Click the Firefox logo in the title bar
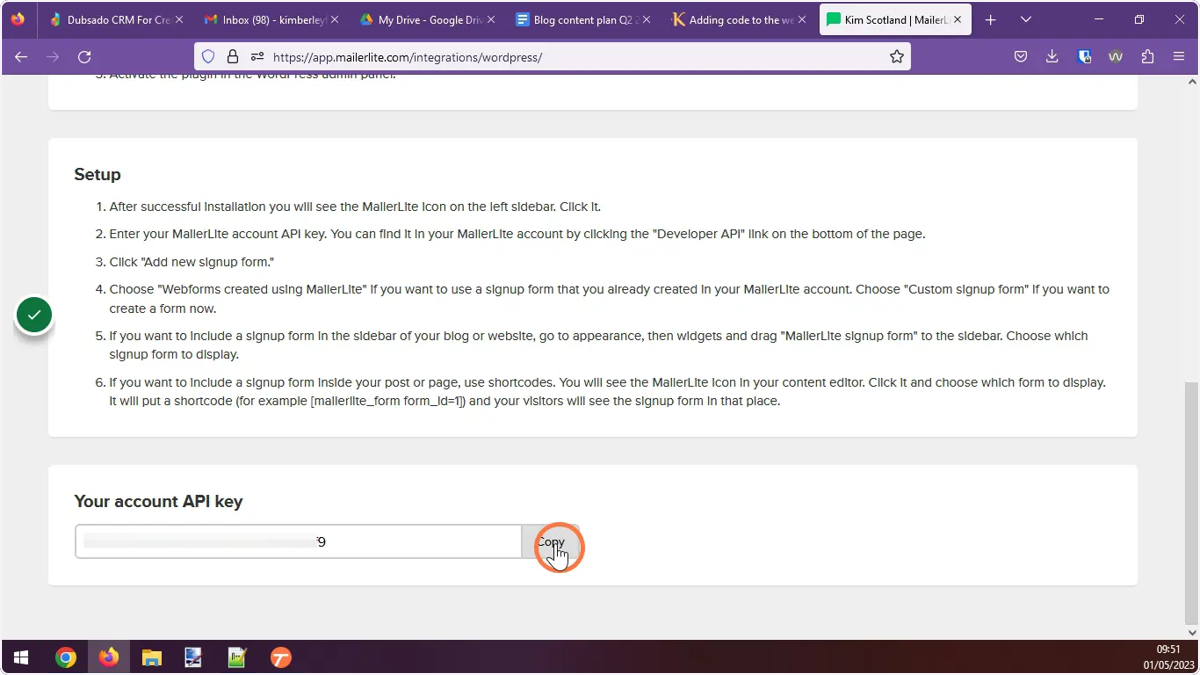Image resolution: width=1200 pixels, height=675 pixels. click(x=18, y=19)
